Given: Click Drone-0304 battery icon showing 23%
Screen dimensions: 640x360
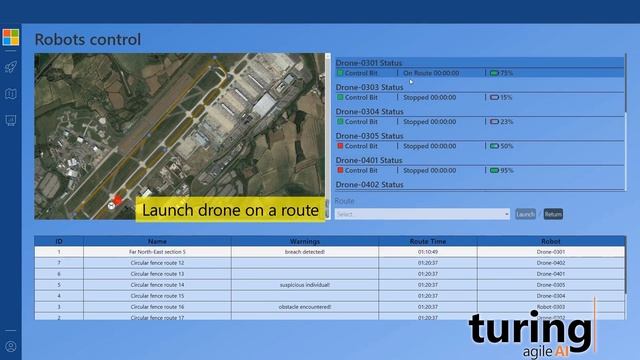Looking at the screenshot, I should coord(494,122).
